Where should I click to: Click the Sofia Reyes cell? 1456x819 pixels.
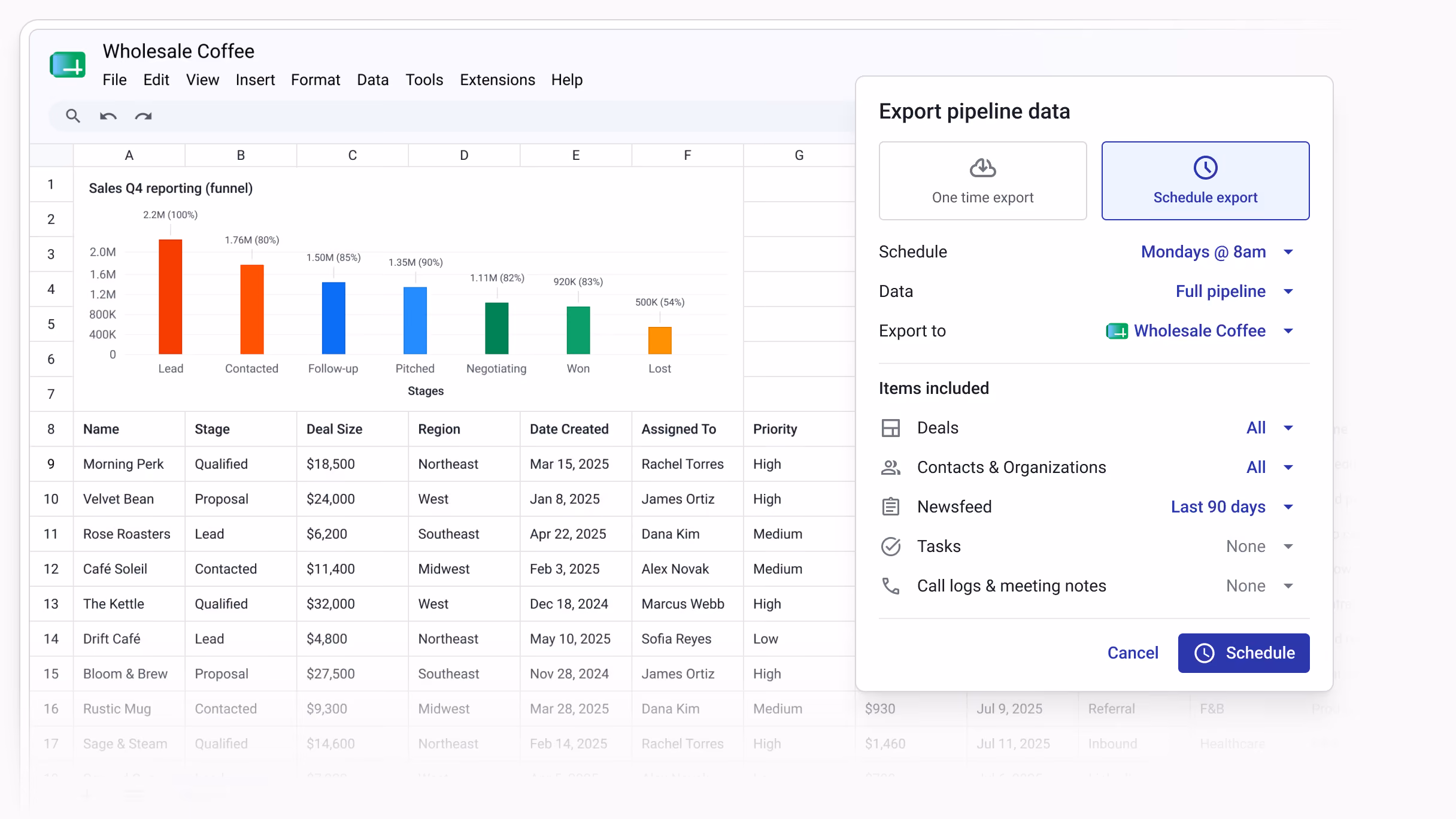(x=688, y=639)
